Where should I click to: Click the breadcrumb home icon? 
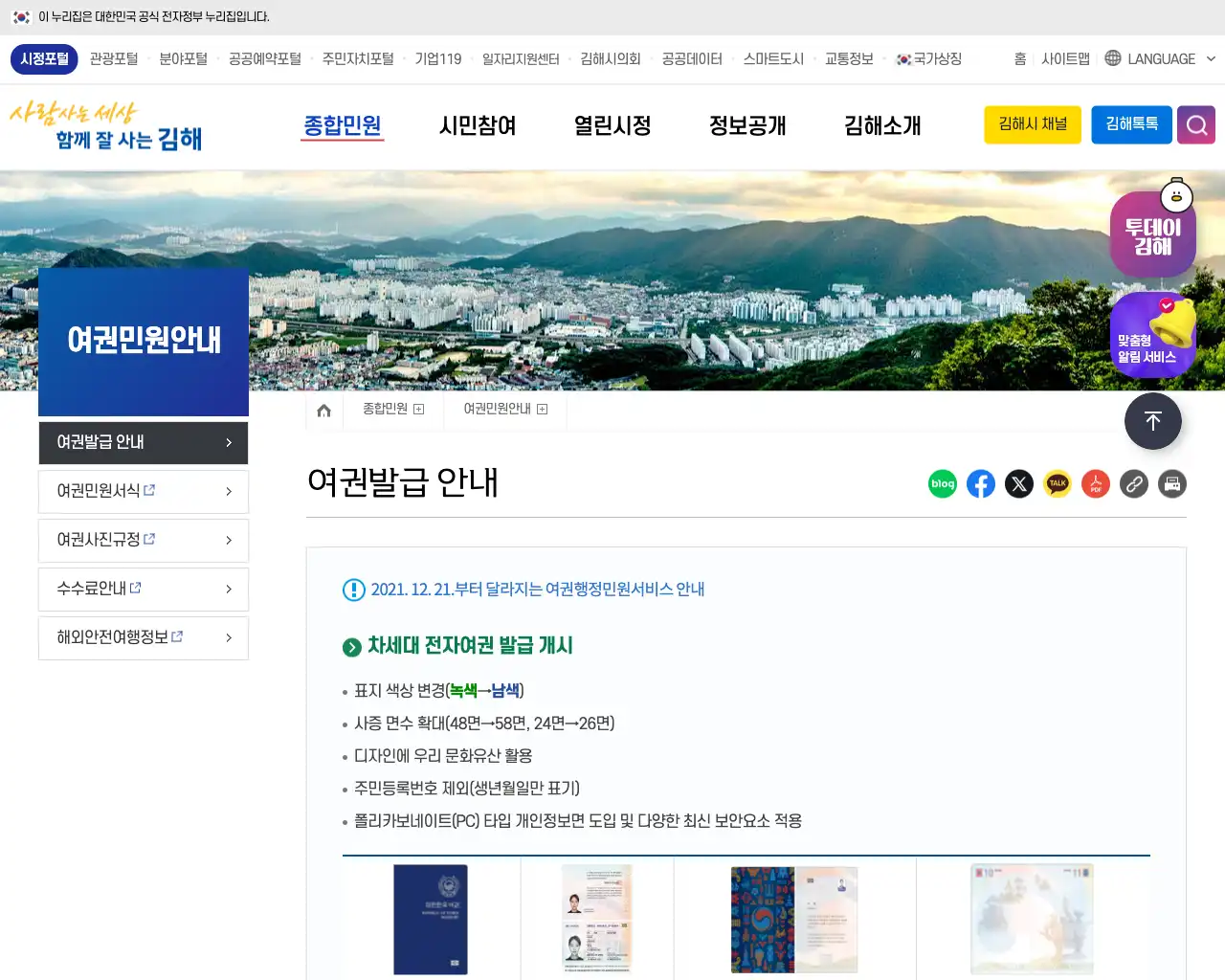pyautogui.click(x=324, y=411)
